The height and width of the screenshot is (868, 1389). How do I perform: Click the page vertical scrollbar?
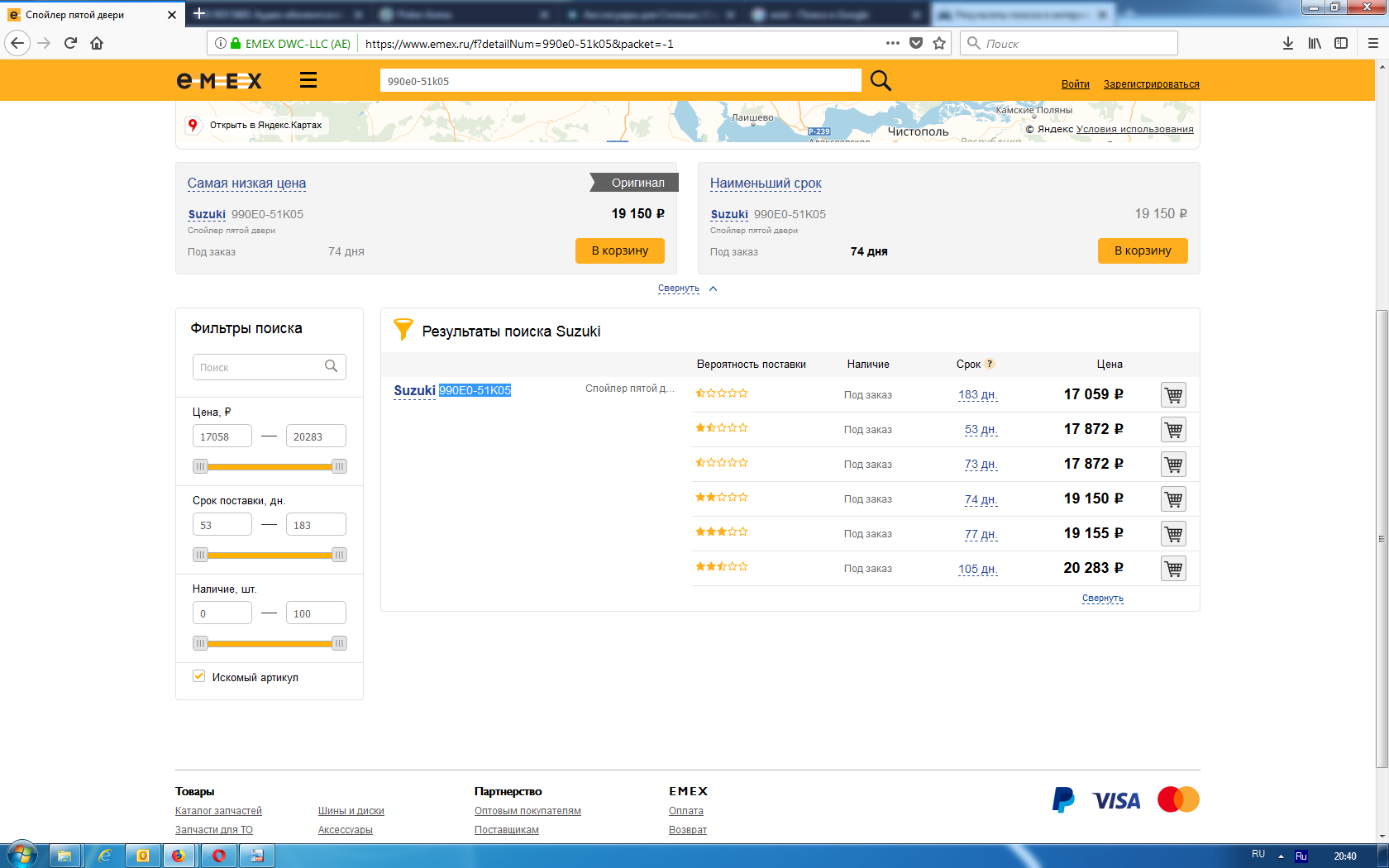1382,539
